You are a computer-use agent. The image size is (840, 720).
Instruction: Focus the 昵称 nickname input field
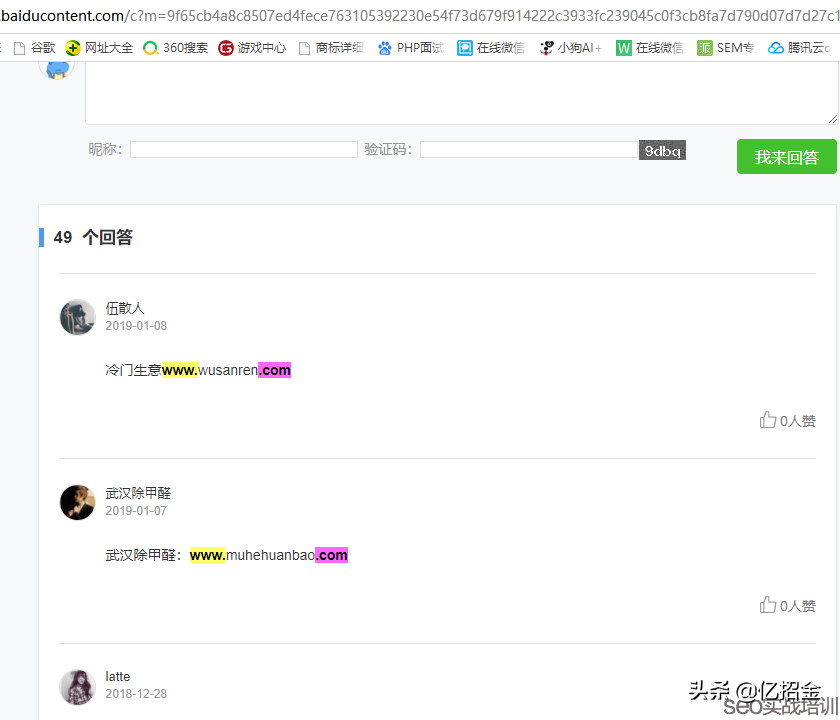243,150
